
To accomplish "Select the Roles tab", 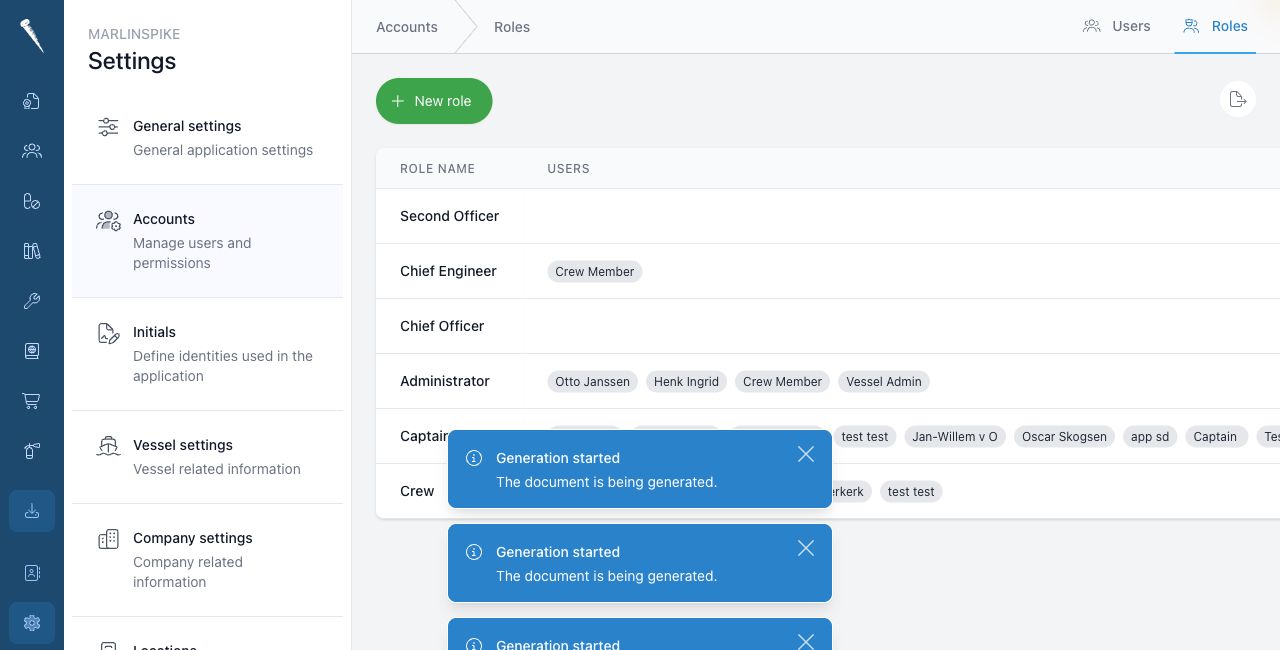I will click(x=1215, y=26).
